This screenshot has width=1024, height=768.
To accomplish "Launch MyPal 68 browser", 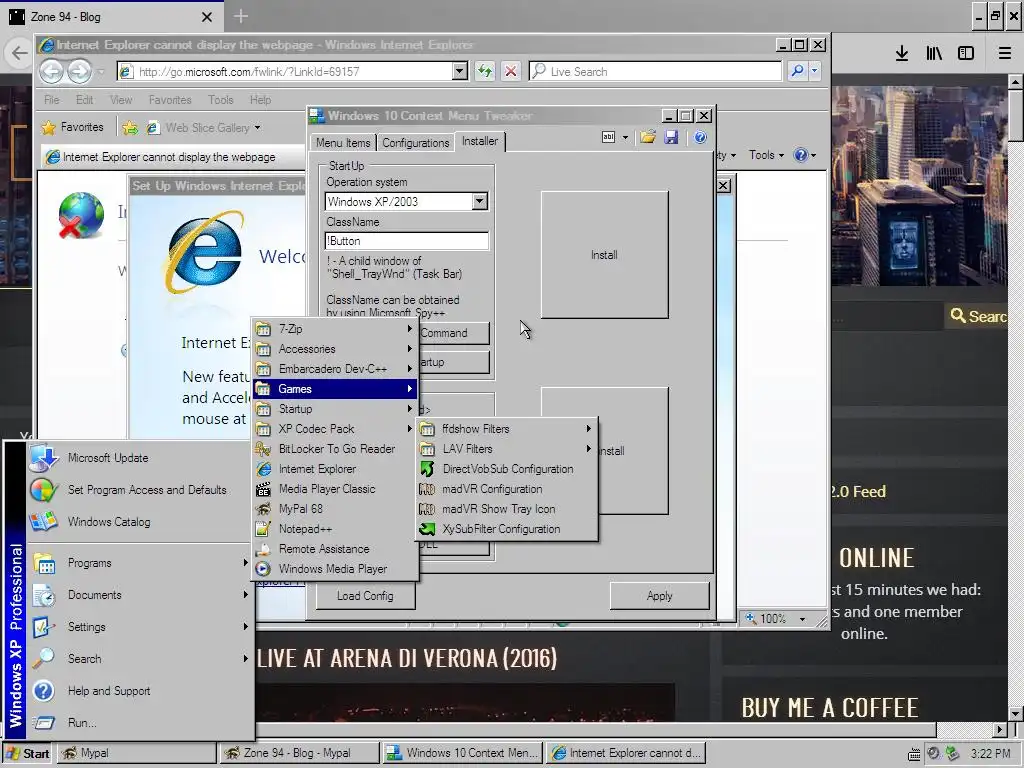I will pos(336,509).
